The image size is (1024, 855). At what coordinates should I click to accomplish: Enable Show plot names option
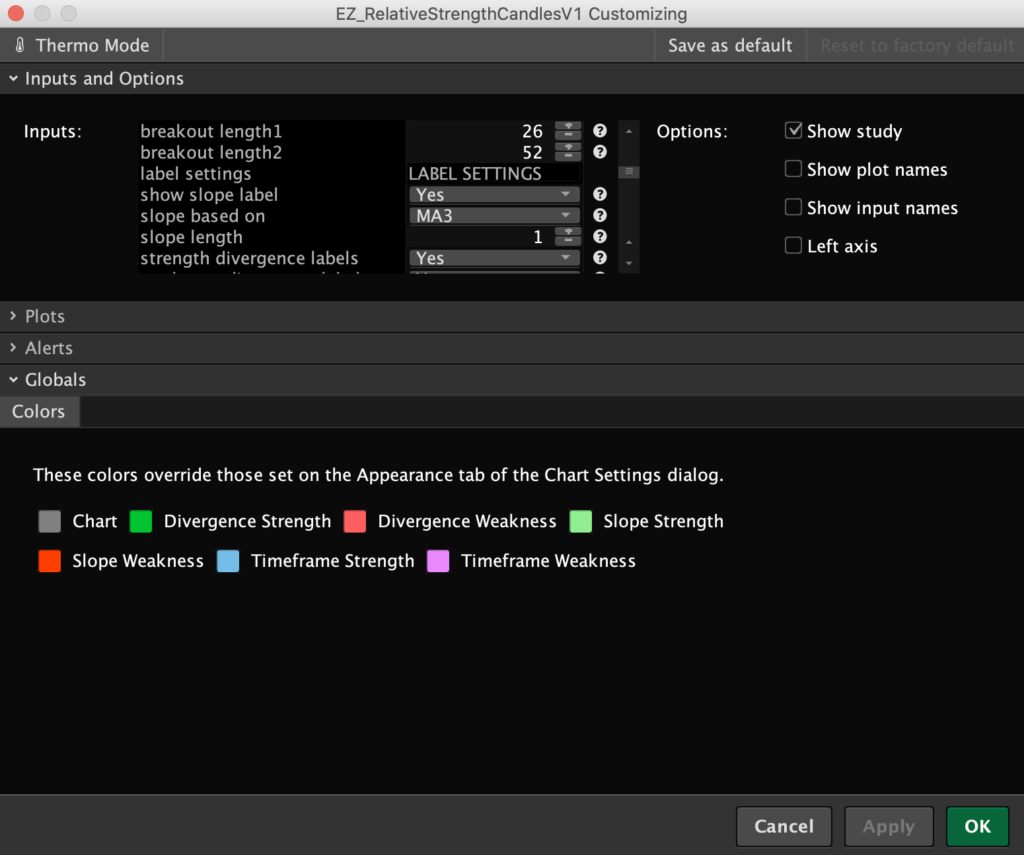(794, 169)
